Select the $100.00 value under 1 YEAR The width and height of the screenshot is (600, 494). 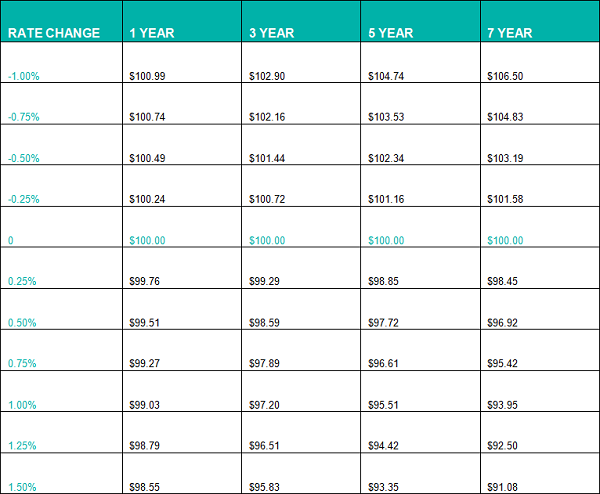click(x=148, y=241)
